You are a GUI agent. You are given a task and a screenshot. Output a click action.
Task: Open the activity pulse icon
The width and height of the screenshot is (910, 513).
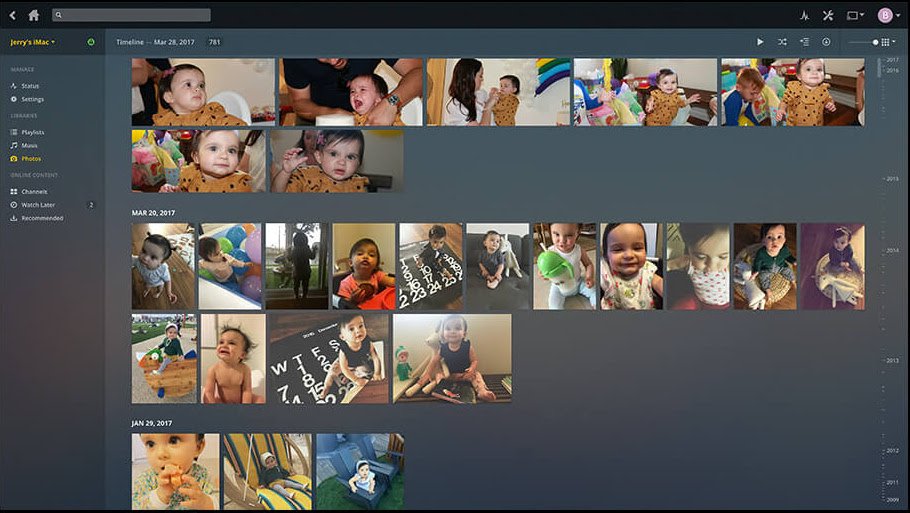point(804,15)
